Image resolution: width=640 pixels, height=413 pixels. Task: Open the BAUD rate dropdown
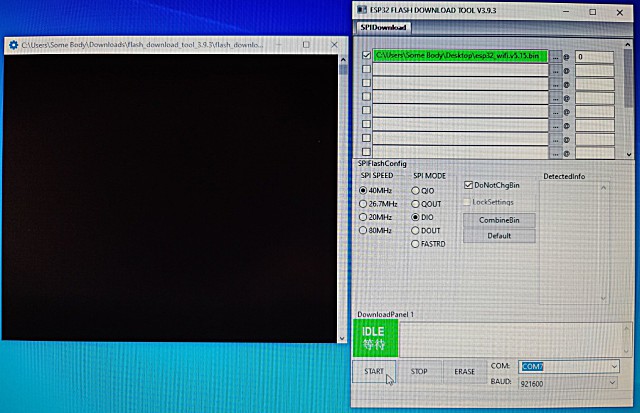click(x=612, y=383)
